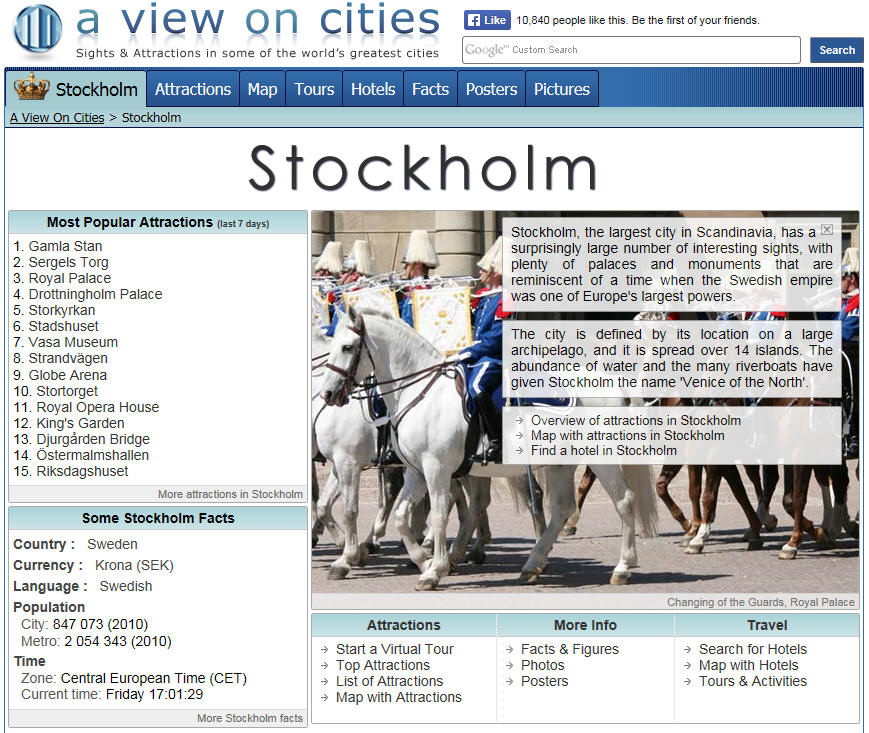Click the Central European Time (CET) text

tap(154, 678)
